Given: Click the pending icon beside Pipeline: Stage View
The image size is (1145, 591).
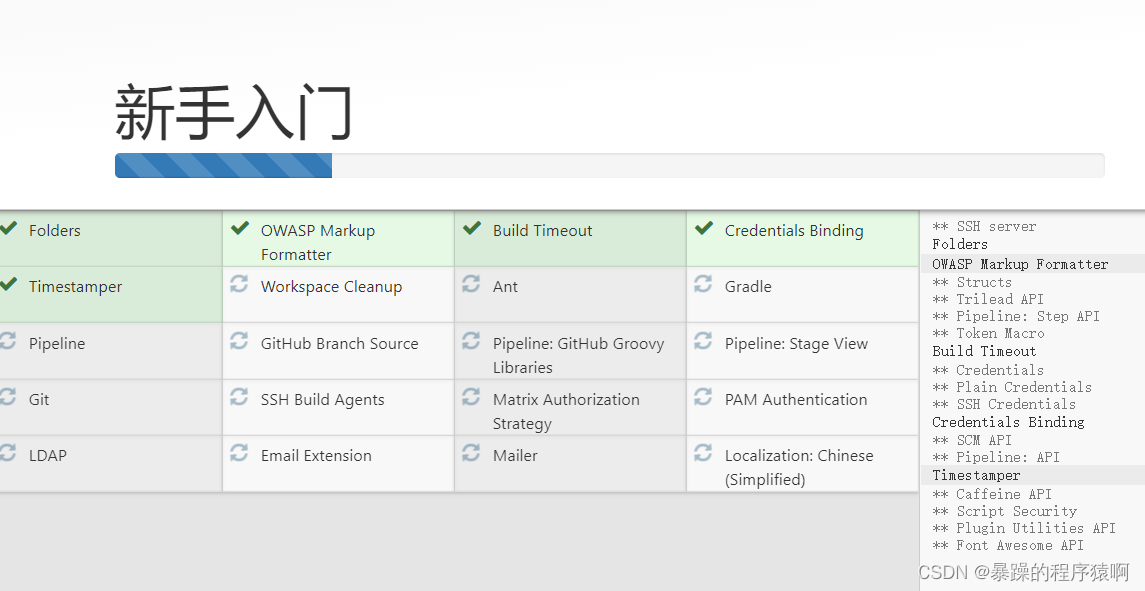Looking at the screenshot, I should (703, 340).
